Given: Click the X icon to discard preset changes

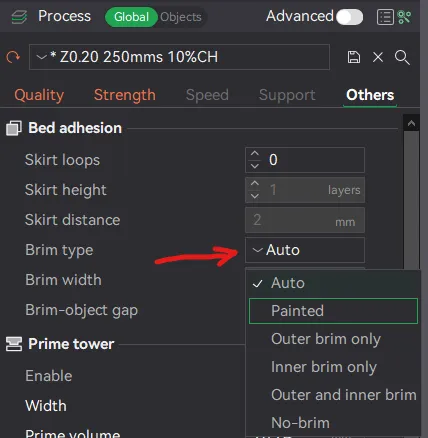Looking at the screenshot, I should 378,57.
